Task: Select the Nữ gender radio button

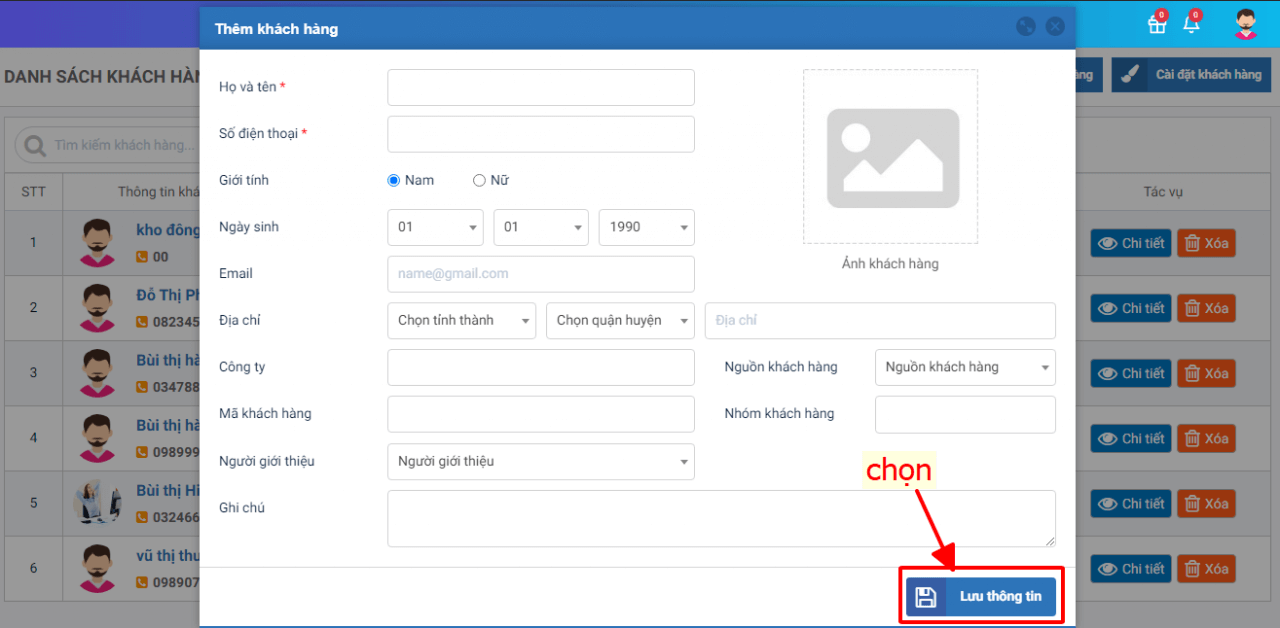Action: 479,181
